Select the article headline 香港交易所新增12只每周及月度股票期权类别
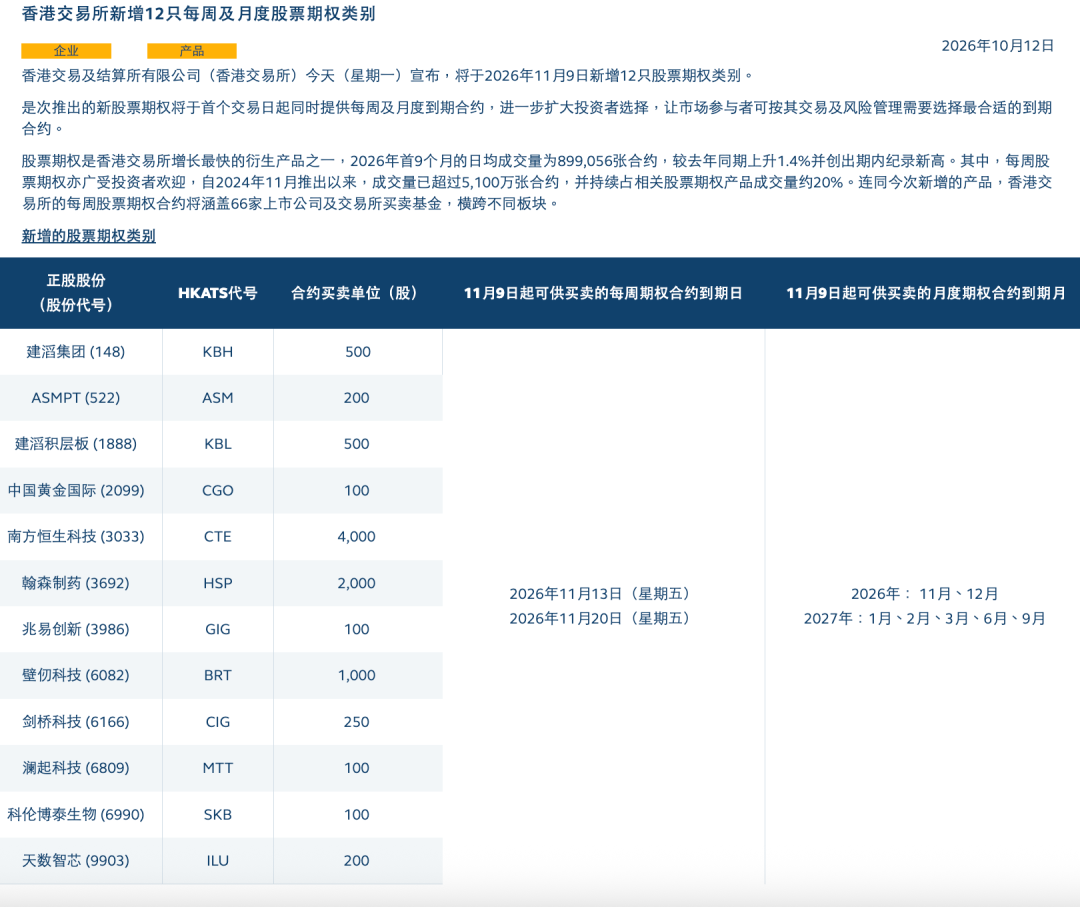The width and height of the screenshot is (1080, 907). (198, 14)
